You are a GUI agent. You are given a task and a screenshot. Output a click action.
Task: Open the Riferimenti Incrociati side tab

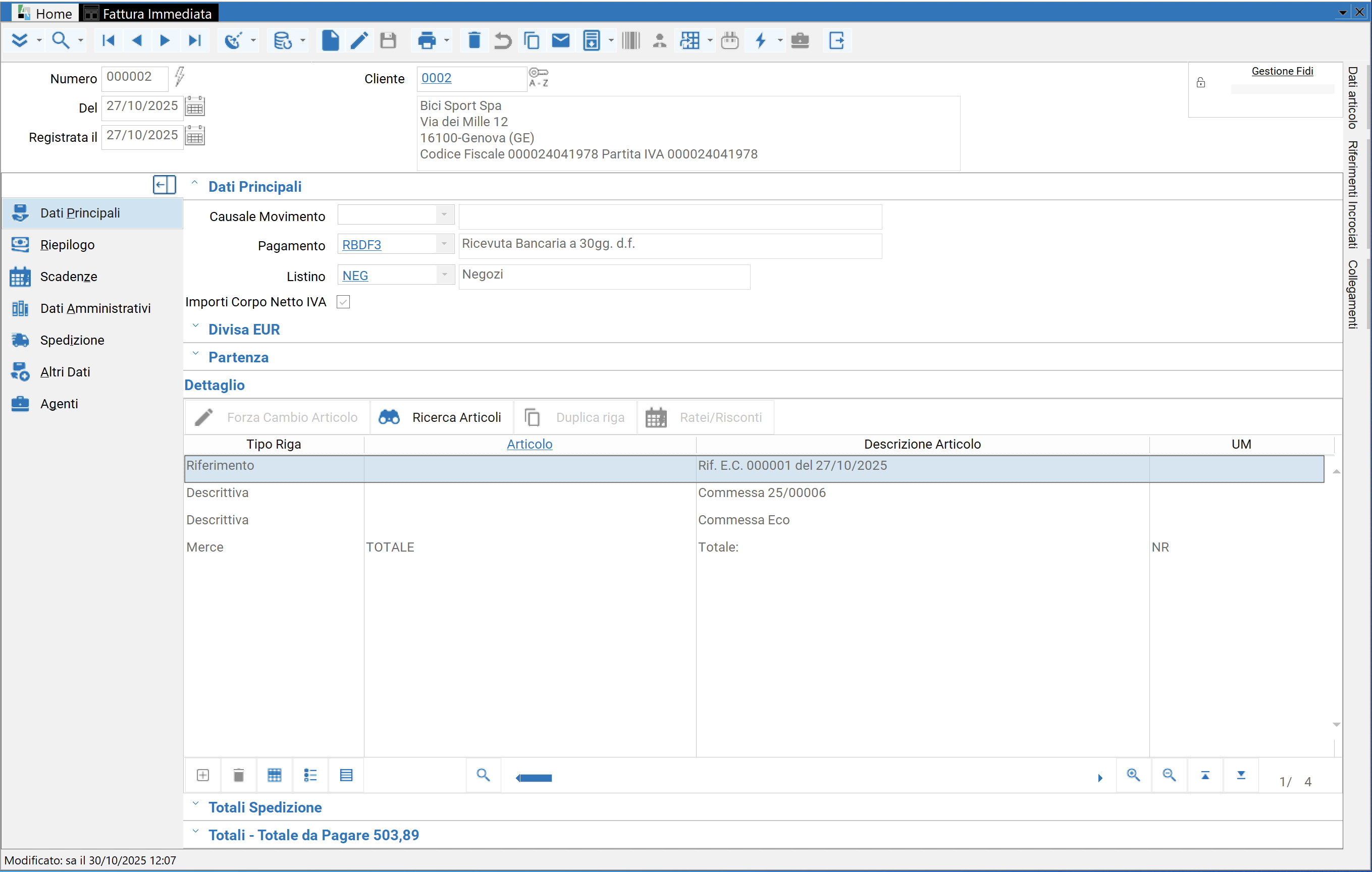tap(1353, 194)
